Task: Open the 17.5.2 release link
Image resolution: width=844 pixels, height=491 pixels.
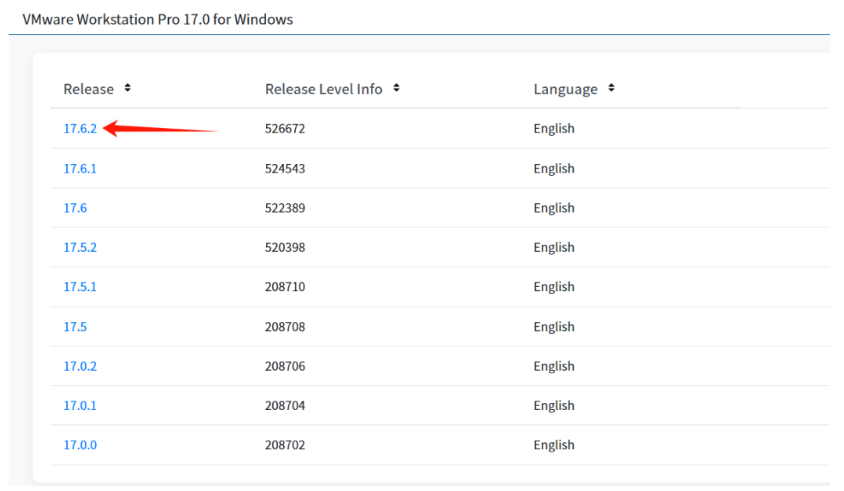Action: coord(80,247)
